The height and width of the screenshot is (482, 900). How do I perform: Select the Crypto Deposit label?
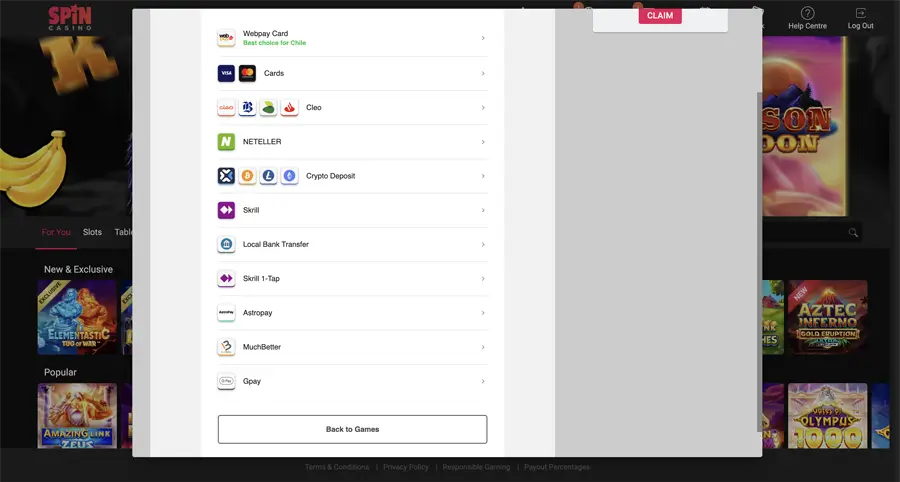[x=331, y=176]
